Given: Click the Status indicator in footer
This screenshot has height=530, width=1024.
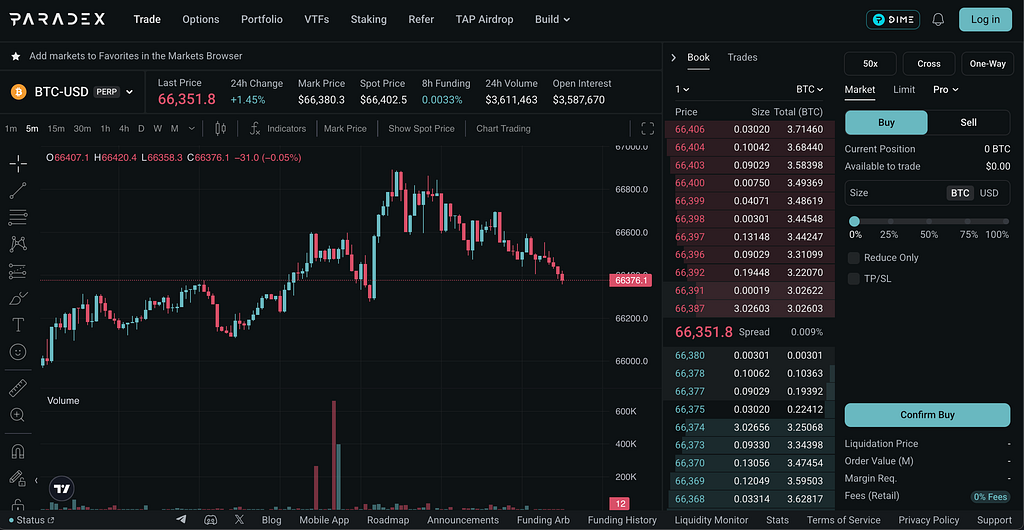Looking at the screenshot, I should (x=31, y=520).
